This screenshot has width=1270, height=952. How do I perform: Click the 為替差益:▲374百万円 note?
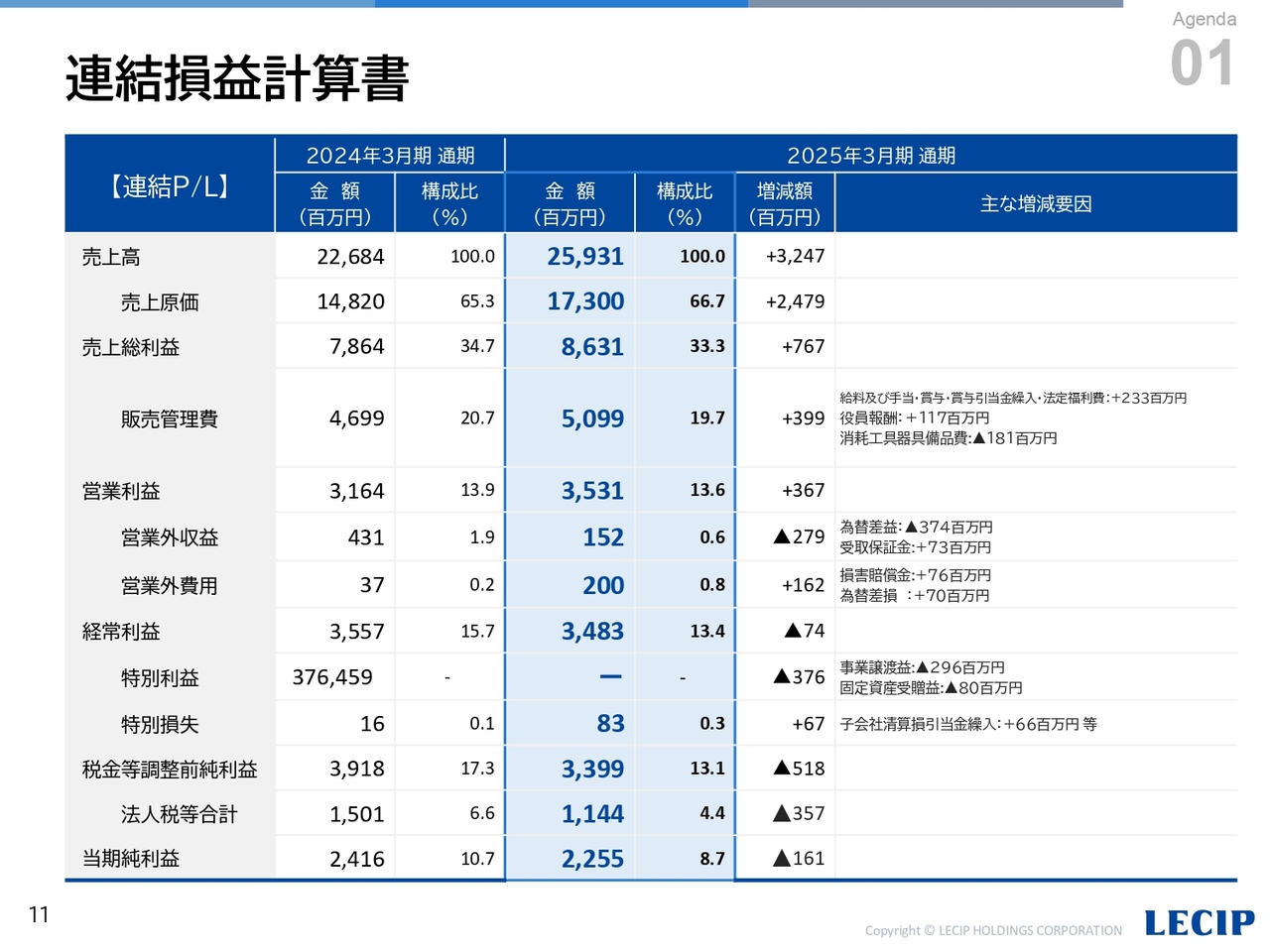916,528
